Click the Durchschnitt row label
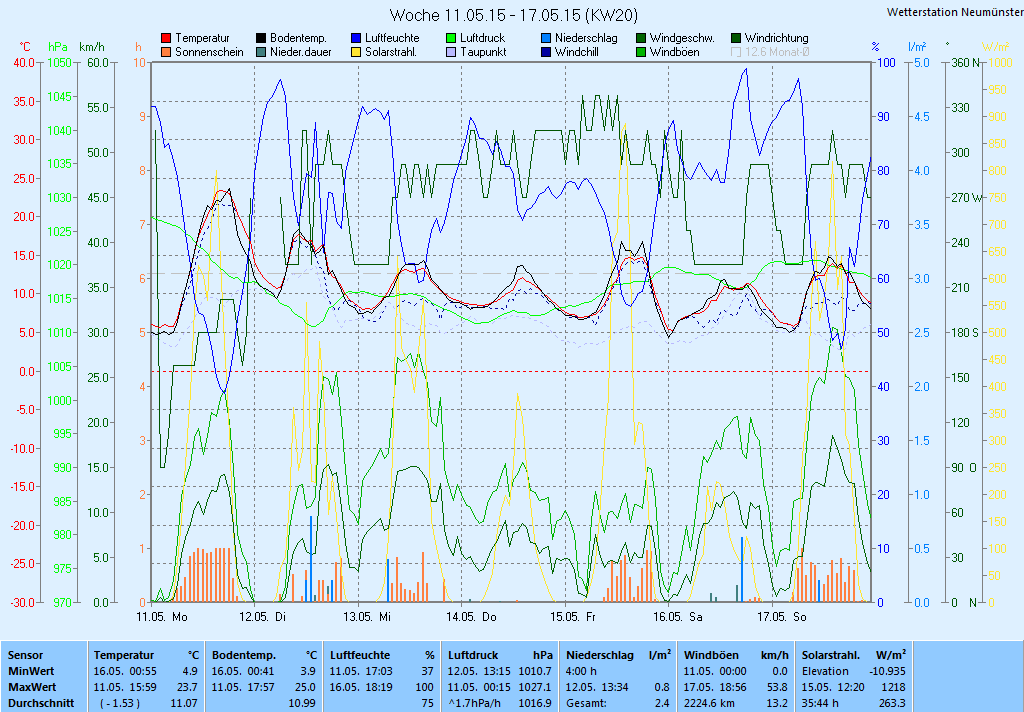Image resolution: width=1024 pixels, height=712 pixels. coord(40,704)
